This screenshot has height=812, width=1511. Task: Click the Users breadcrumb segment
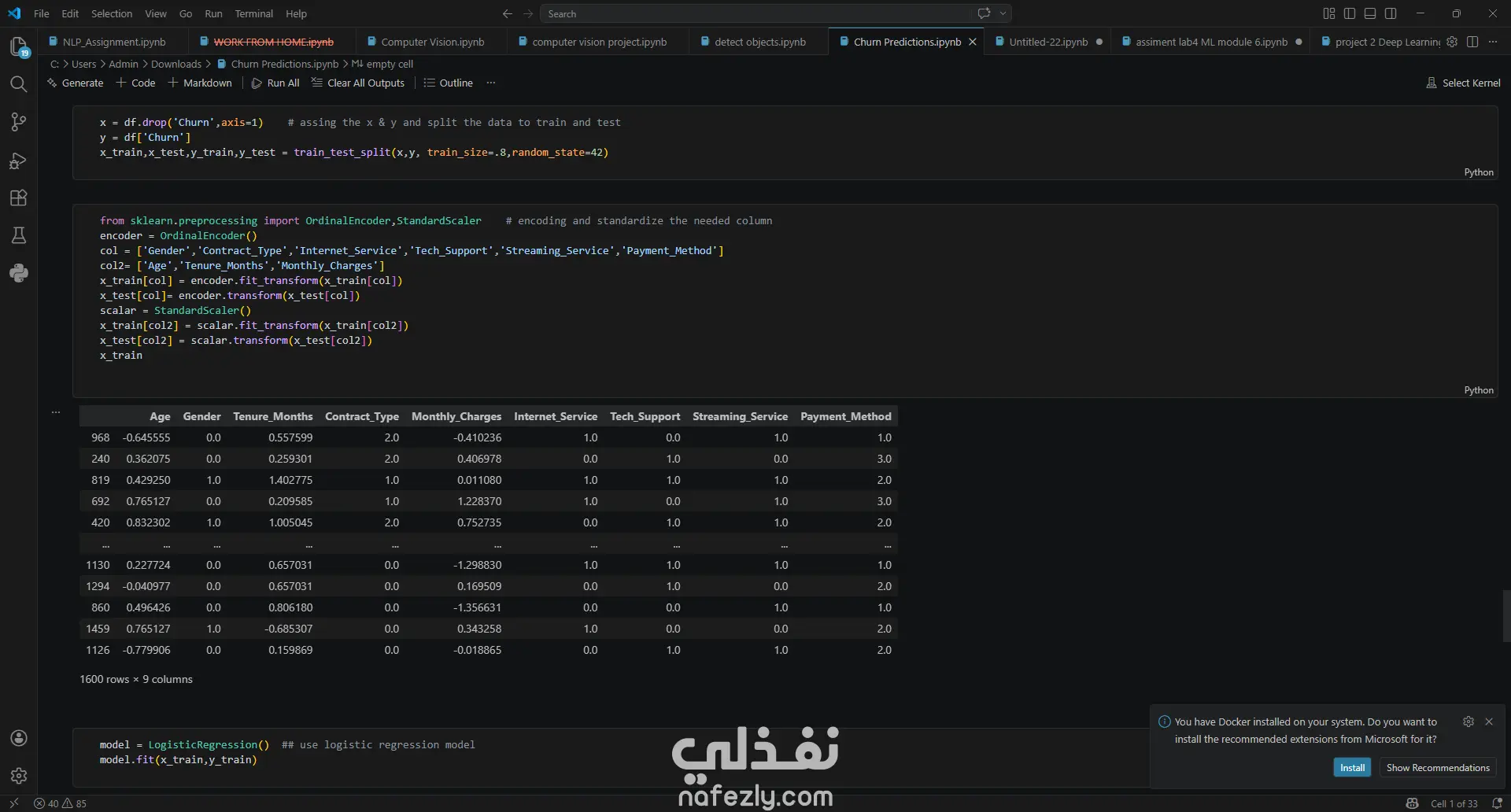(x=83, y=64)
